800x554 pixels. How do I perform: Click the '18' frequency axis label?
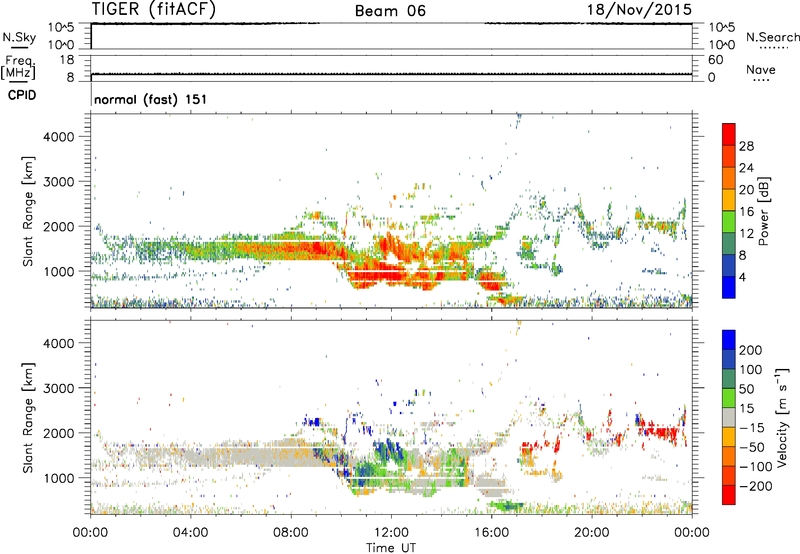tap(67, 60)
